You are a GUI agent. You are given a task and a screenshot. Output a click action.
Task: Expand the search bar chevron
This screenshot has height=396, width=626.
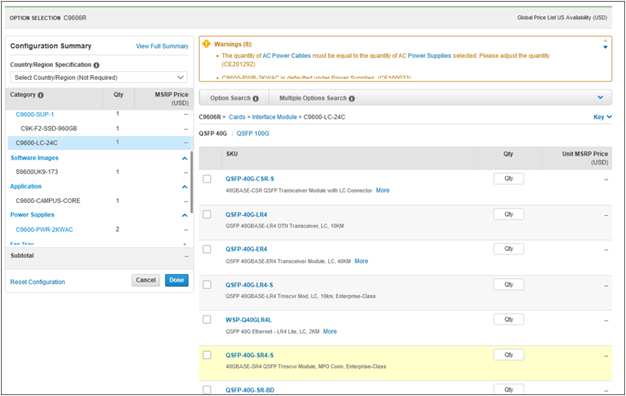click(x=600, y=97)
